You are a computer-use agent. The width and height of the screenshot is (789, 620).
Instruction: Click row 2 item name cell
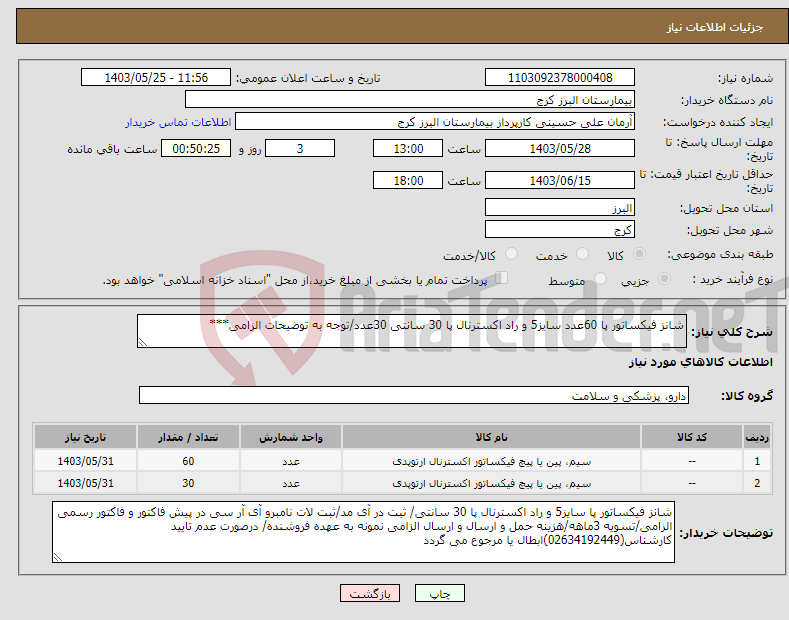click(x=491, y=483)
